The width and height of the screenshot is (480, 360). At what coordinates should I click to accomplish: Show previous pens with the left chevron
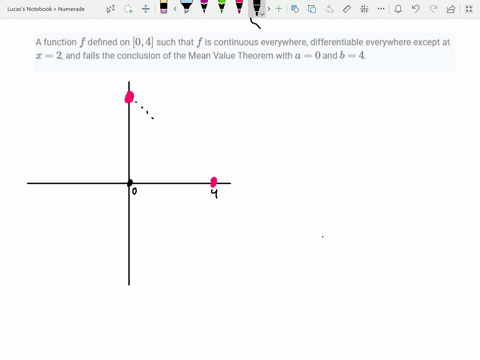coord(175,9)
